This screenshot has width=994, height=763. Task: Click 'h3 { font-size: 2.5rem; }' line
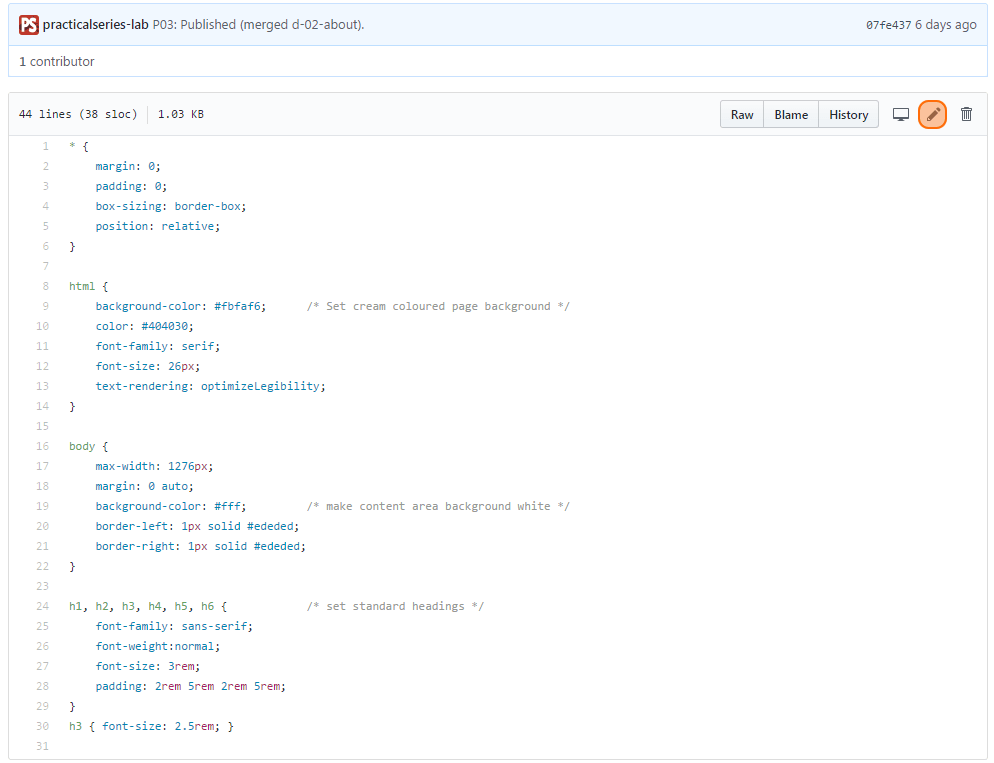152,726
